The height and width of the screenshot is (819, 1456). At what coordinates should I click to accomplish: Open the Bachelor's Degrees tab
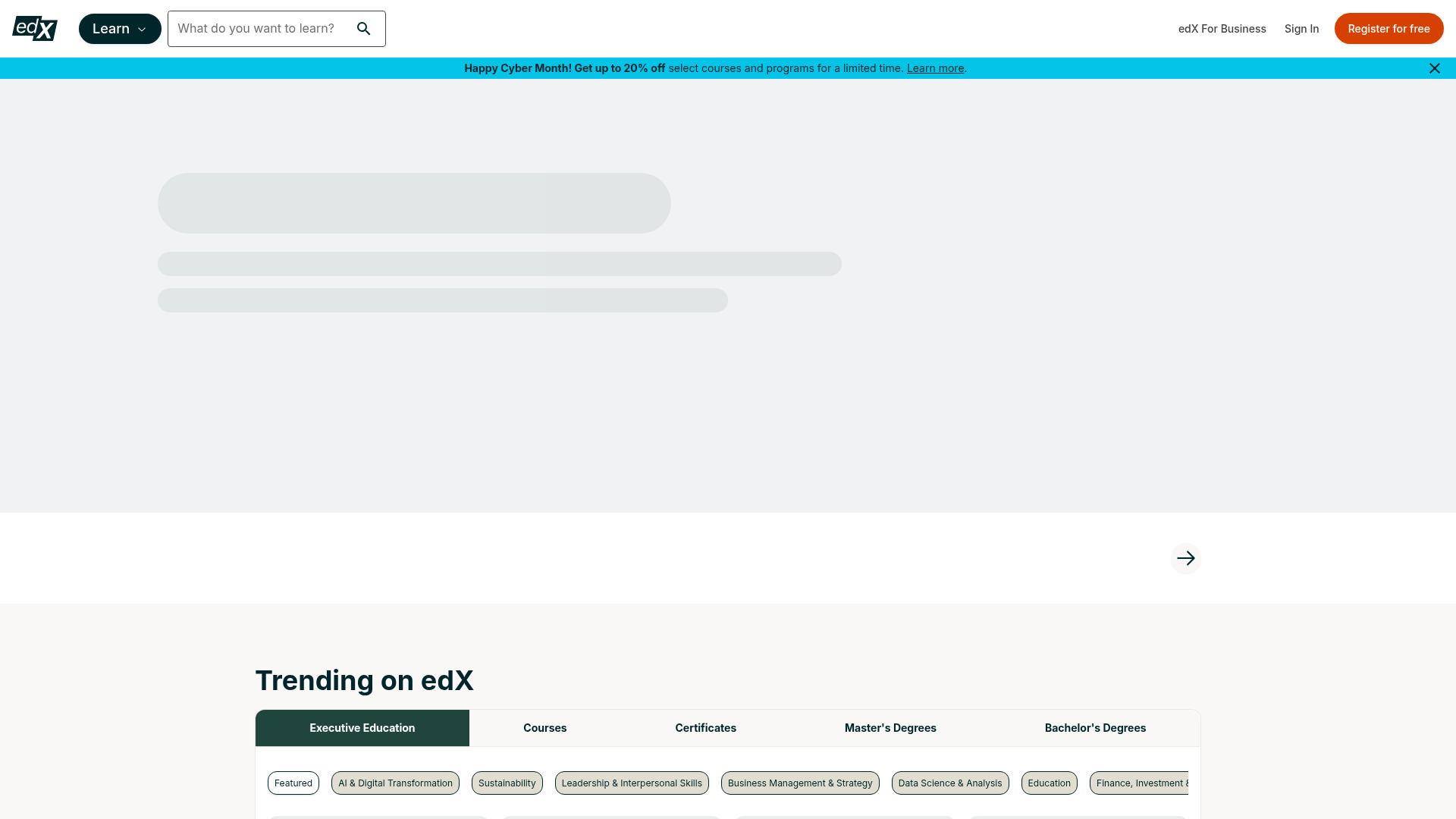tap(1095, 727)
